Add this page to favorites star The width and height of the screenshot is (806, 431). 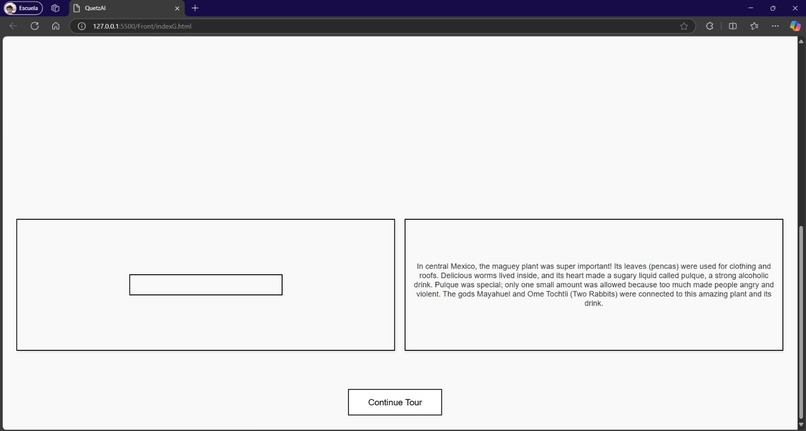[684, 26]
